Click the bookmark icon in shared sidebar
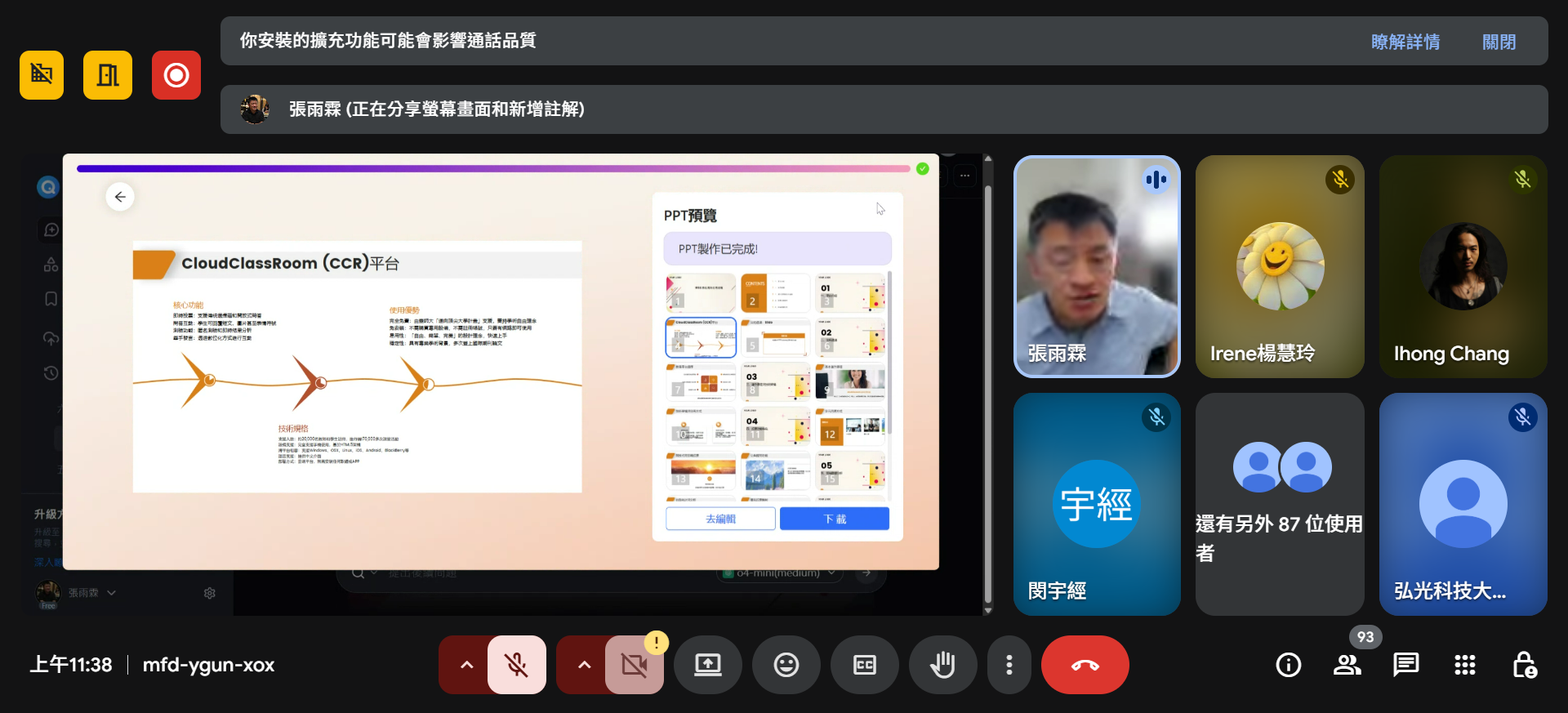The width and height of the screenshot is (1568, 713). click(x=51, y=299)
